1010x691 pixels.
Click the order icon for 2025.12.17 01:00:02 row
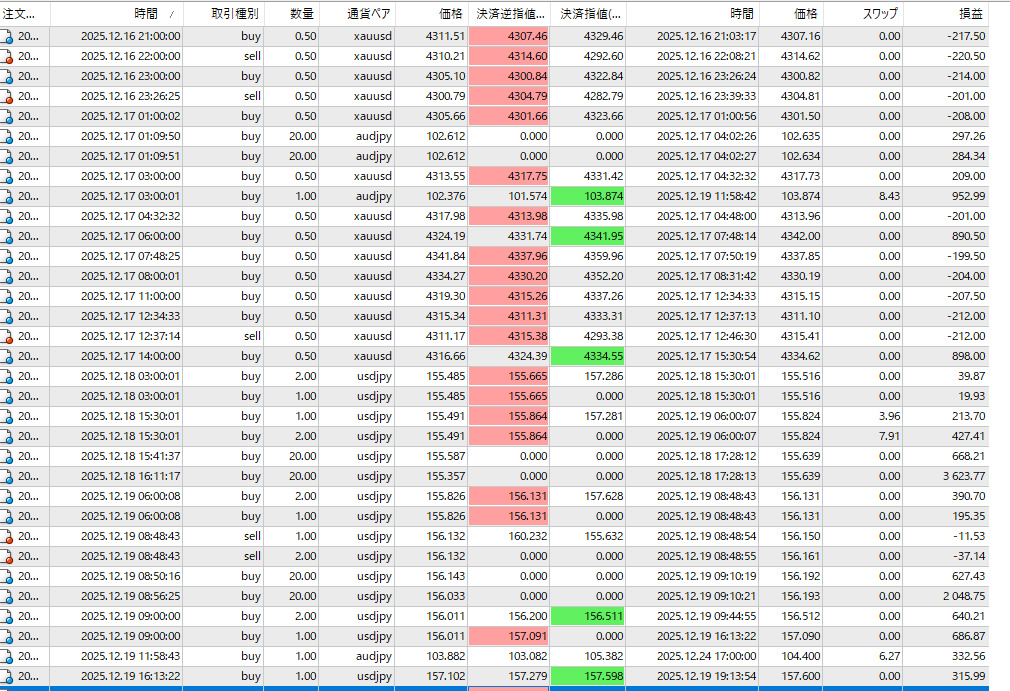point(6,117)
